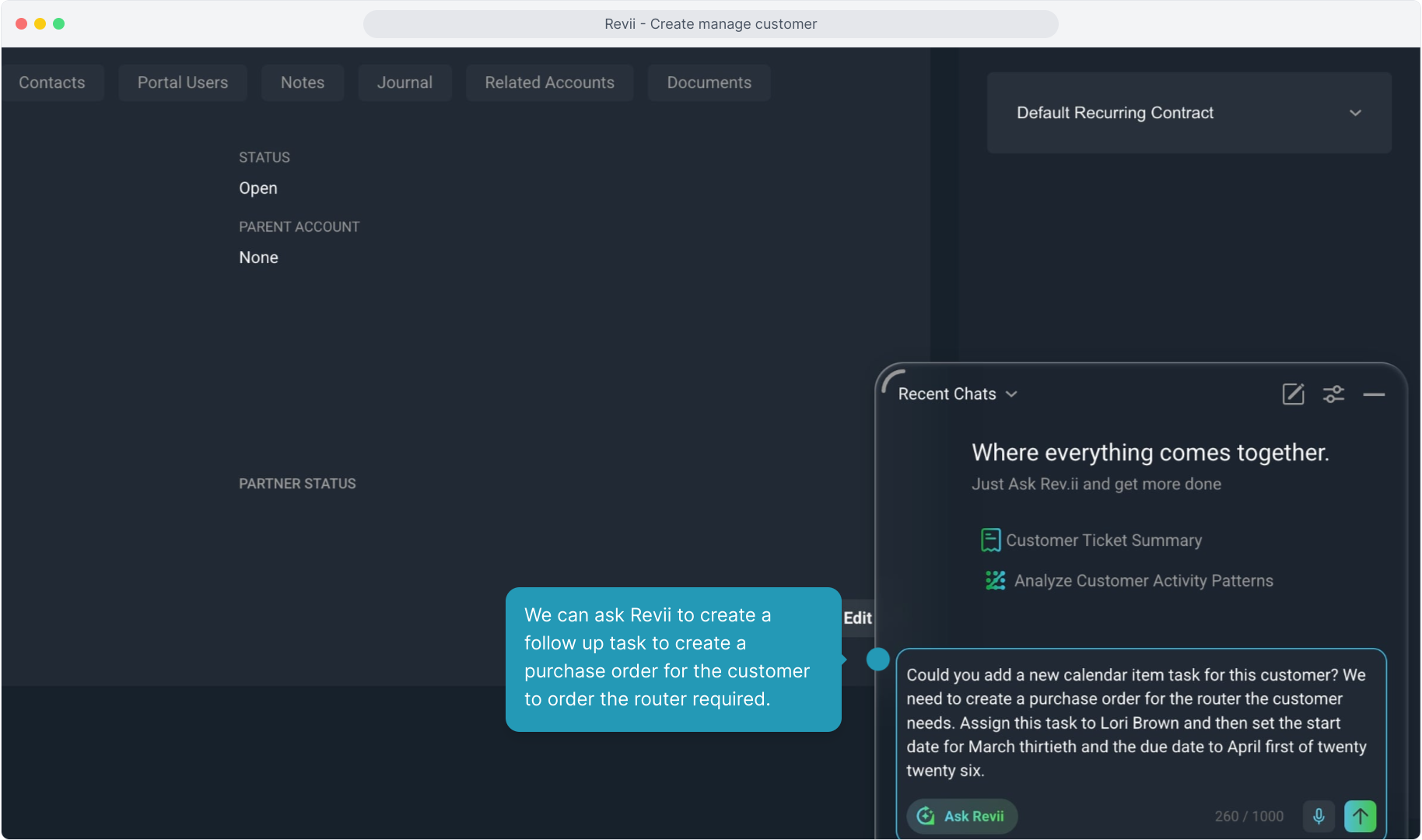Minimize the Revii chat panel
The image size is (1422, 840).
(1374, 395)
